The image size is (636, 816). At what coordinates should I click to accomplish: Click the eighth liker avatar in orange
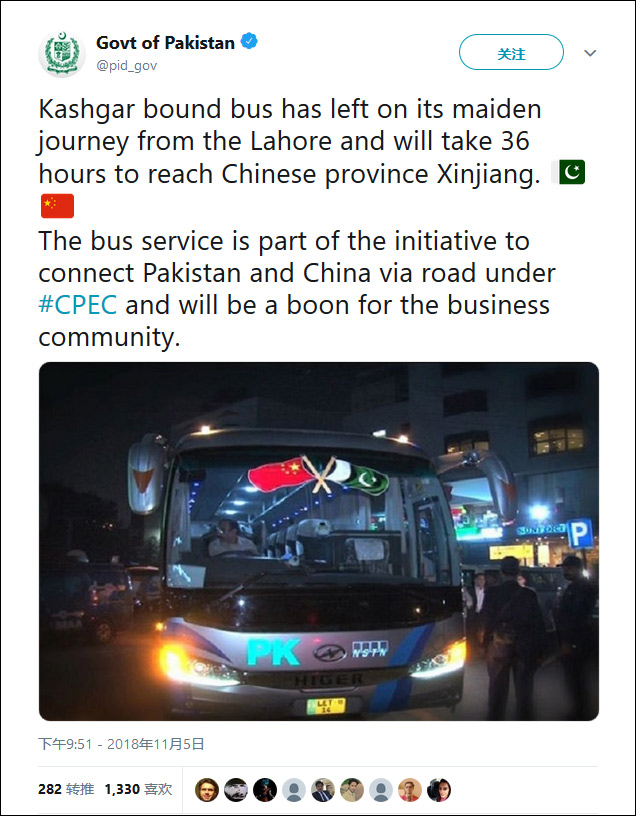click(410, 790)
